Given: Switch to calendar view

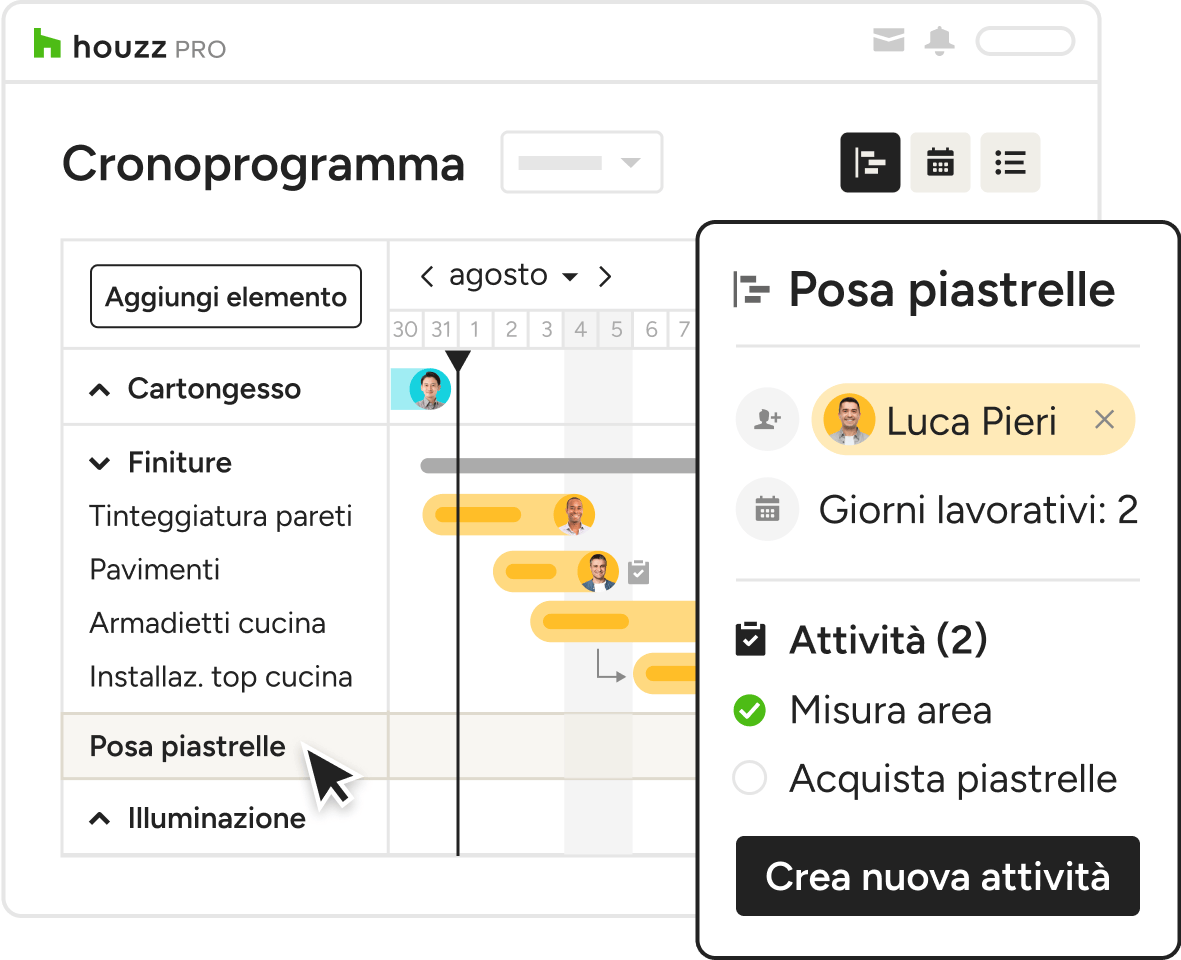Looking at the screenshot, I should click(x=940, y=162).
